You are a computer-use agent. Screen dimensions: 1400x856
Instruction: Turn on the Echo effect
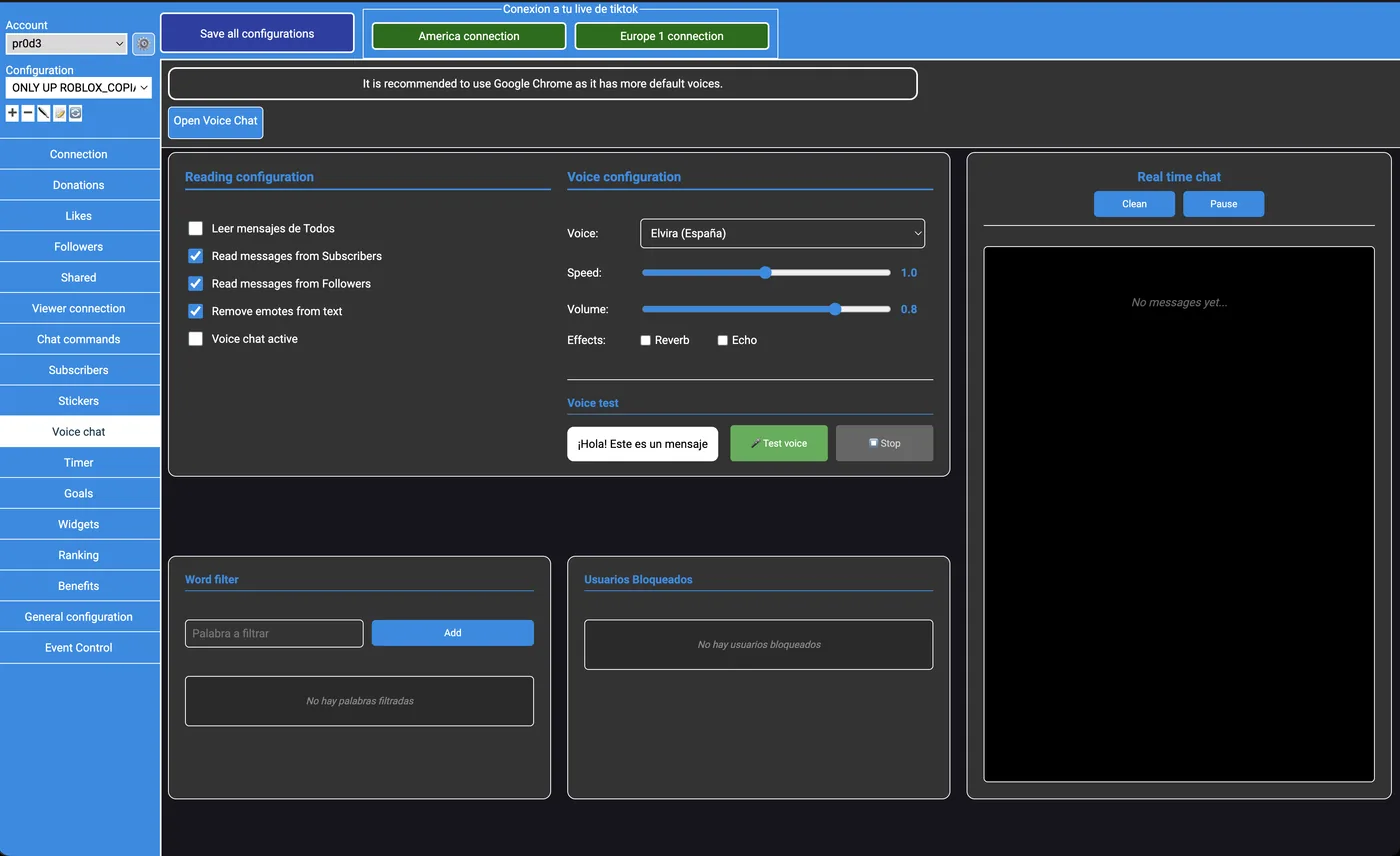tap(722, 341)
